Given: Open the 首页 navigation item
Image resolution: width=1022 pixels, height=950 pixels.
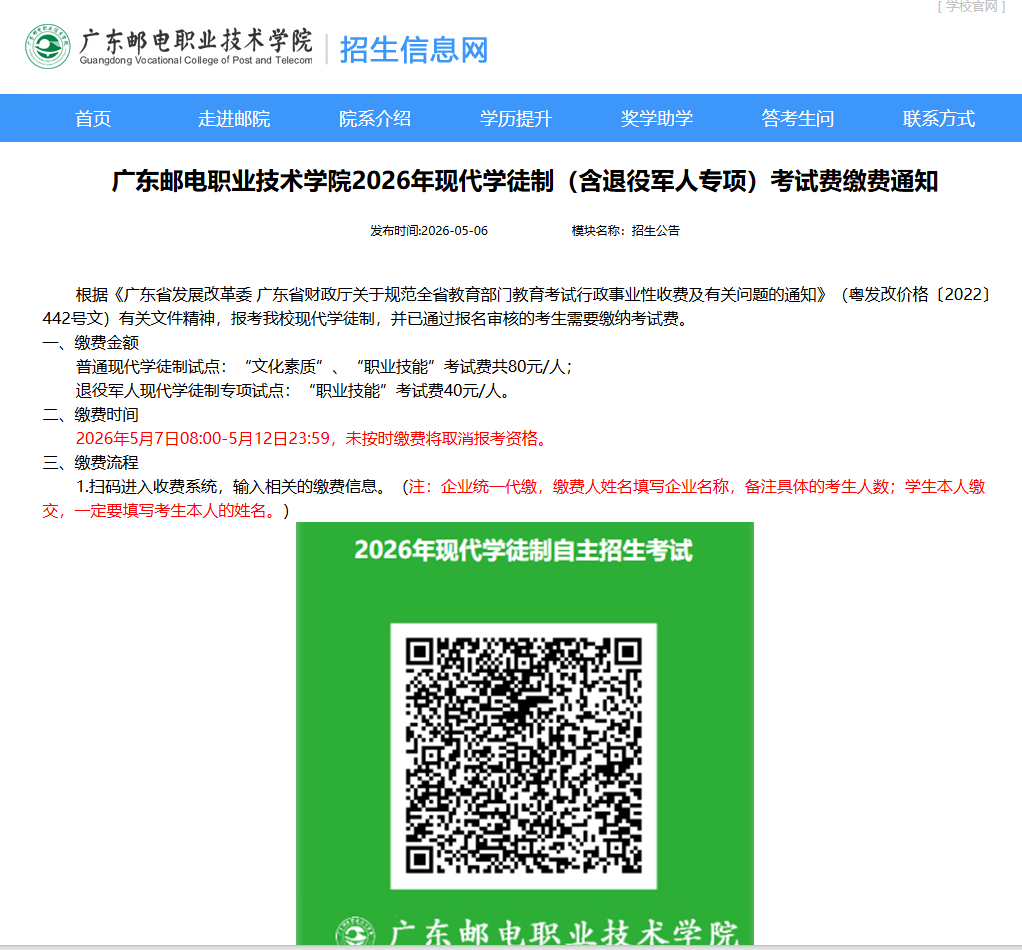Looking at the screenshot, I should 93,119.
